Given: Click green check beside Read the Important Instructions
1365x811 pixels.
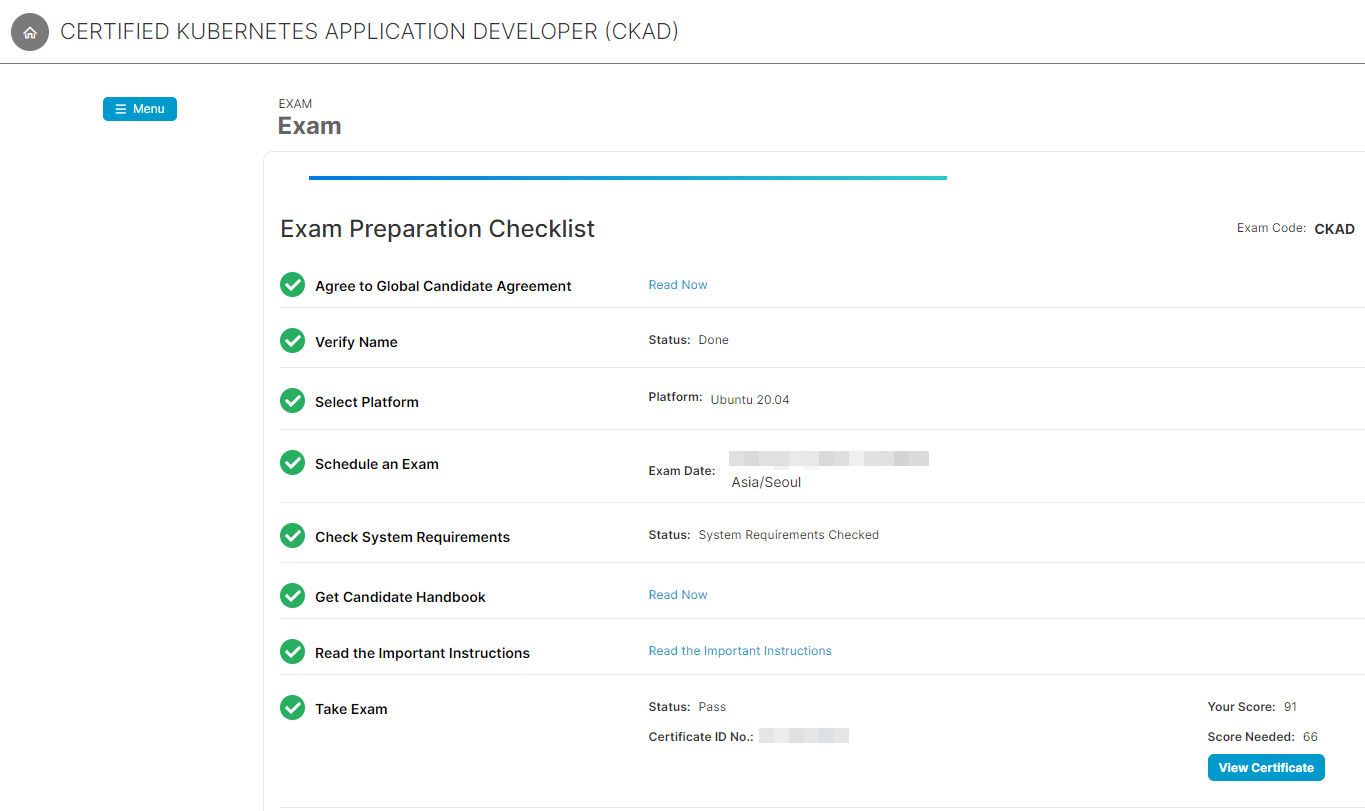Looking at the screenshot, I should pos(292,652).
